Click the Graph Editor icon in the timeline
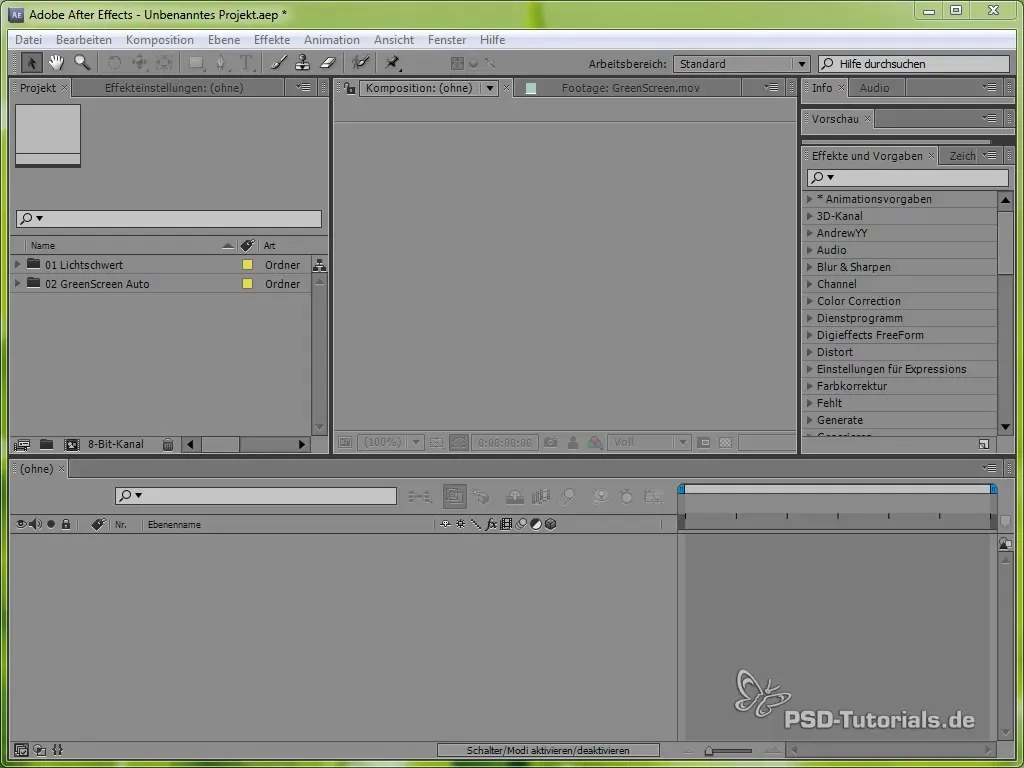The height and width of the screenshot is (768, 1024). 654,497
